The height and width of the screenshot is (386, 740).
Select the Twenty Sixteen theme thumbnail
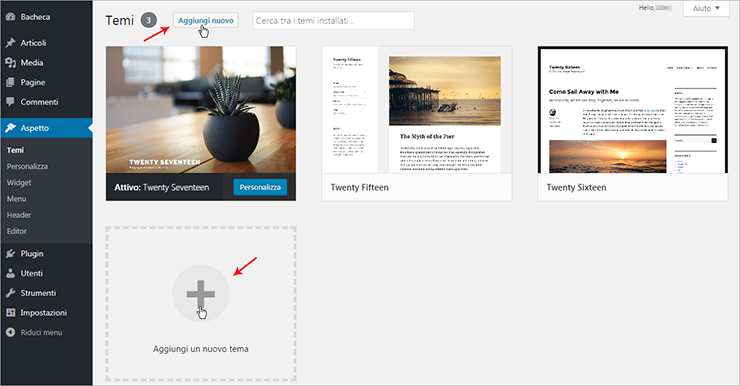pyautogui.click(x=633, y=109)
